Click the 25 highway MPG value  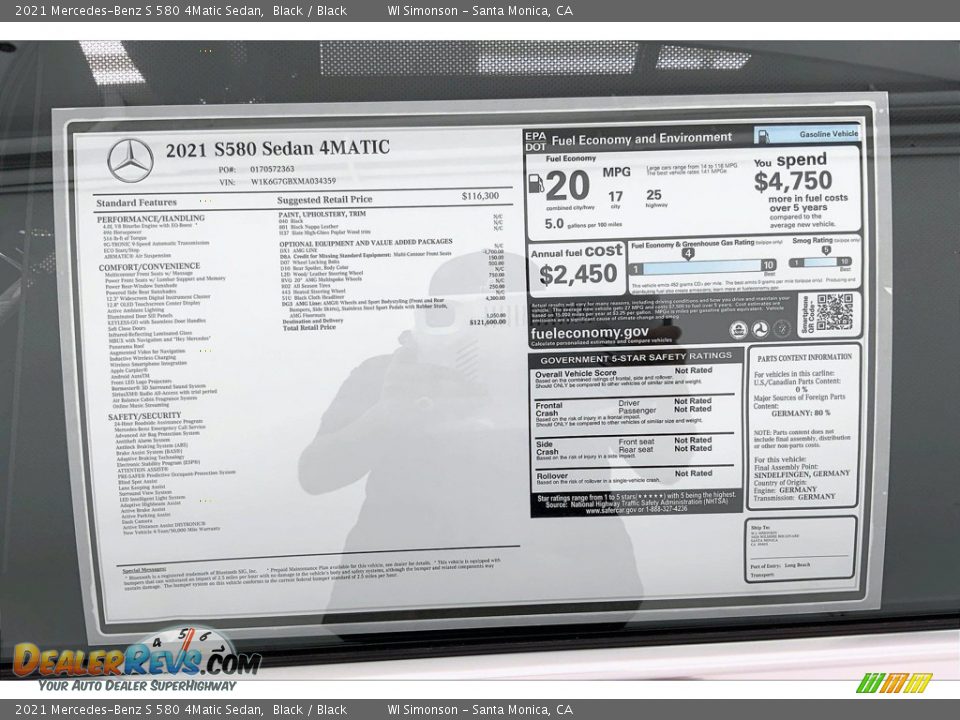click(654, 195)
